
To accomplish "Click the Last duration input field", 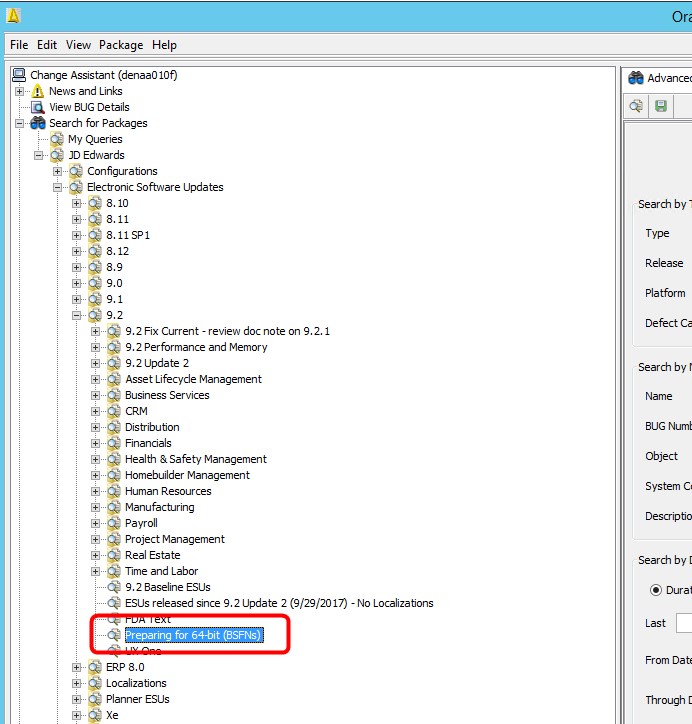I will click(684, 623).
